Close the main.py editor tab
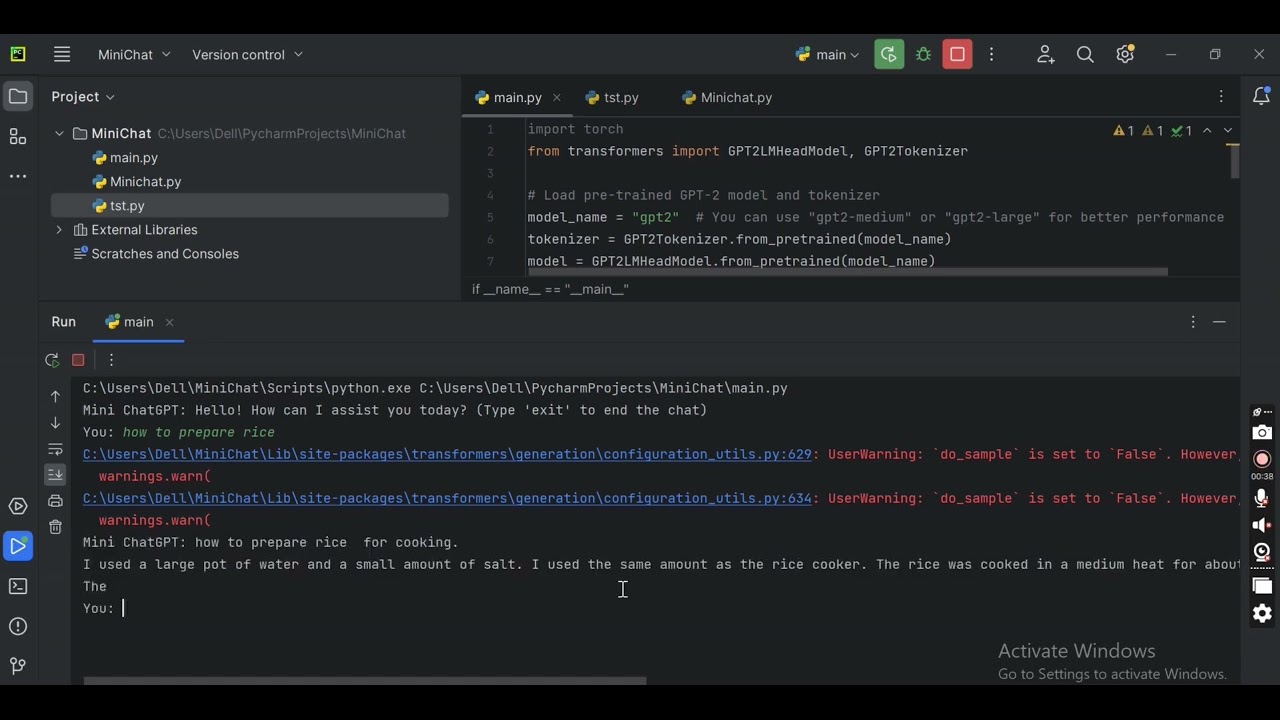 coord(557,98)
